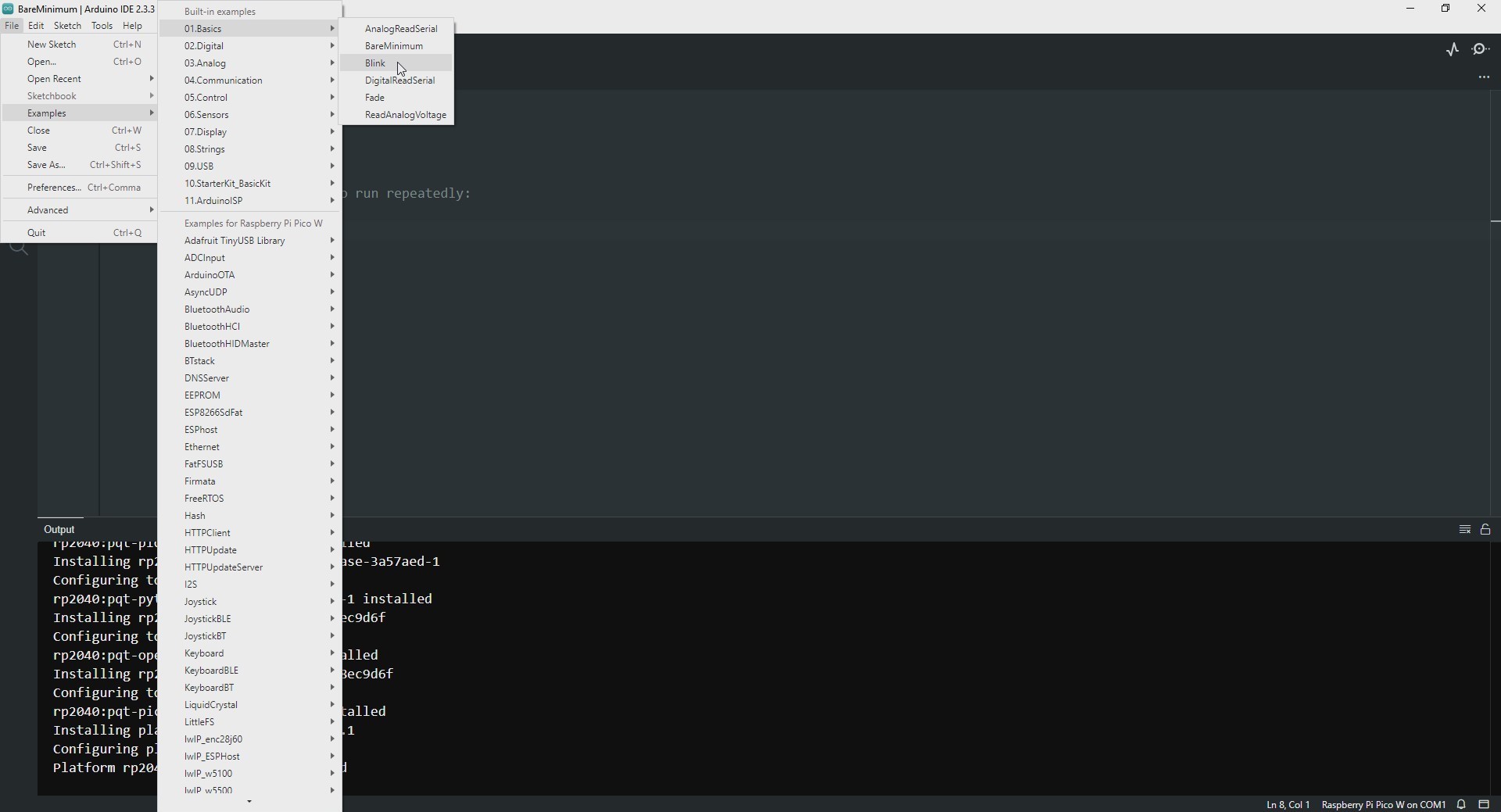The image size is (1501, 812).
Task: Expand the LittleFS examples
Action: (x=250, y=722)
